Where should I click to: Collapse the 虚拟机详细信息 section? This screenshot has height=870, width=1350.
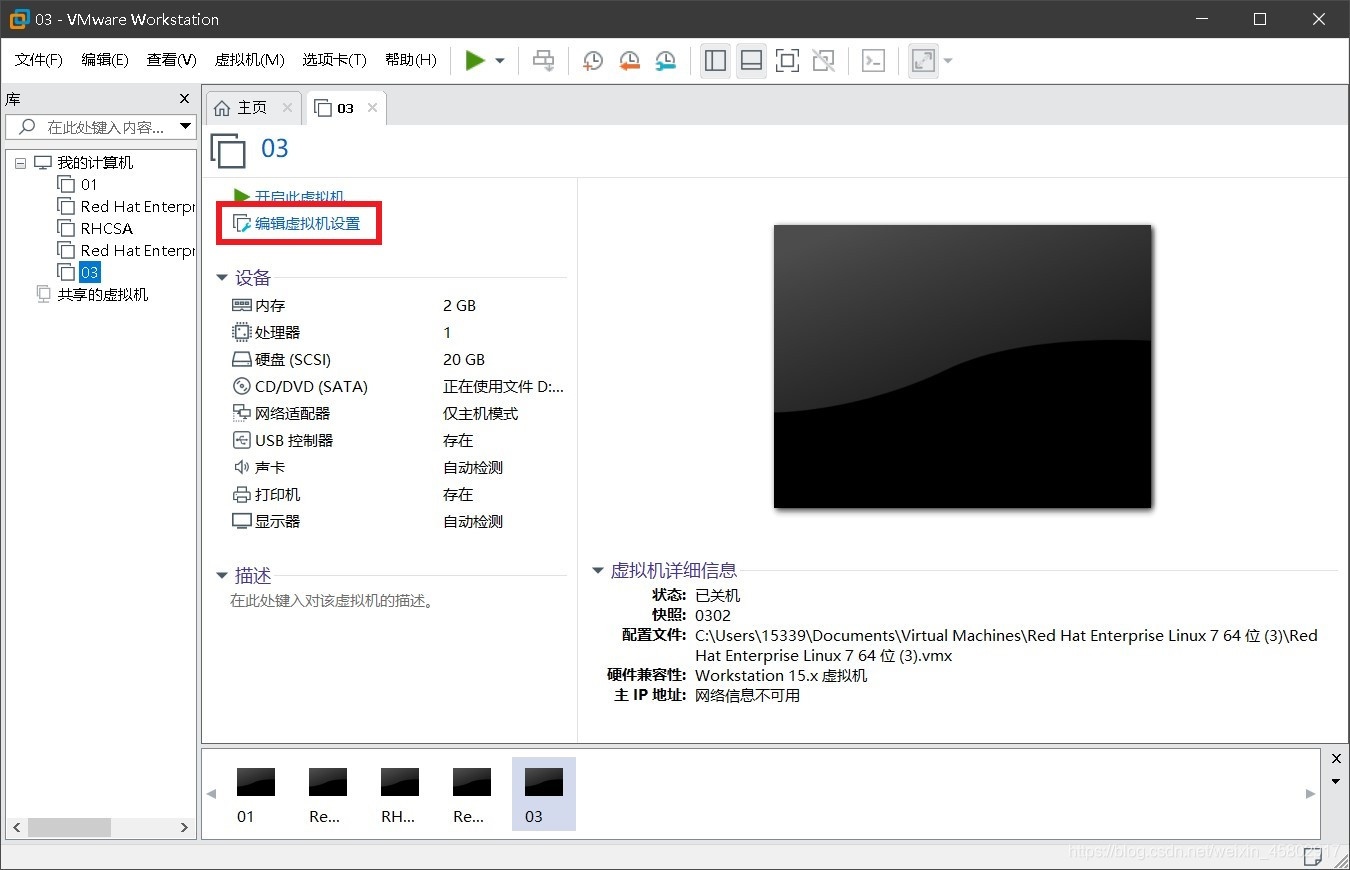pyautogui.click(x=598, y=571)
